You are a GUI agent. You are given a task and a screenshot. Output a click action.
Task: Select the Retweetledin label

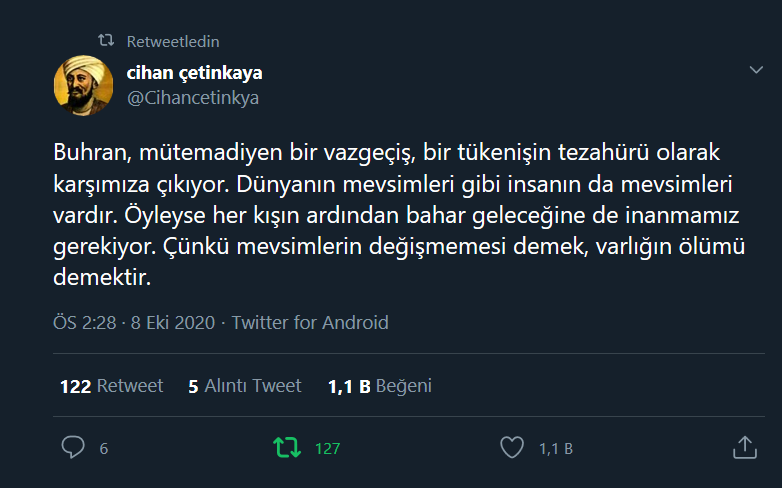pyautogui.click(x=173, y=41)
